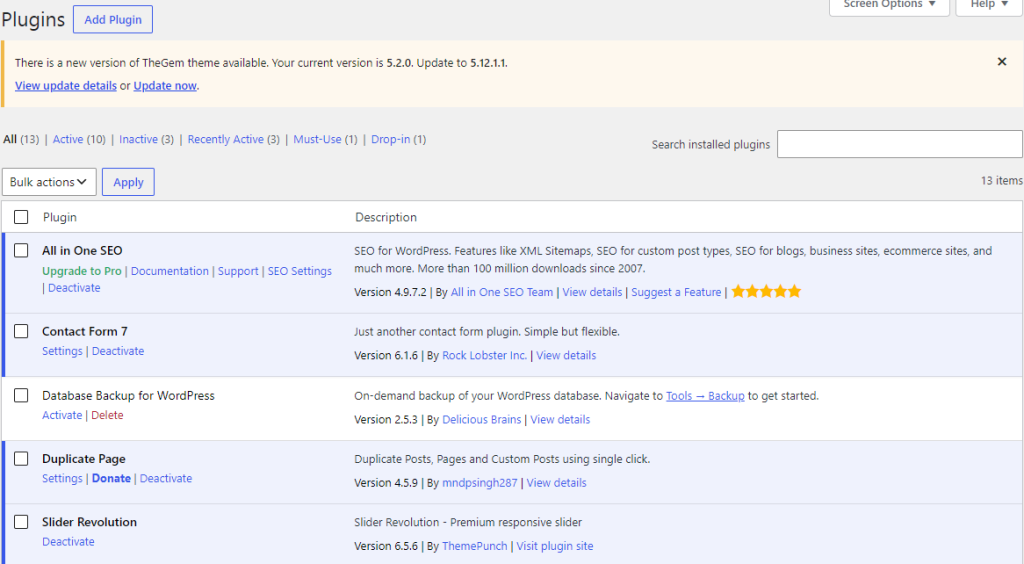Screen dimensions: 1024x564
Task: Show Recently Active (3) plugins
Action: coord(233,139)
